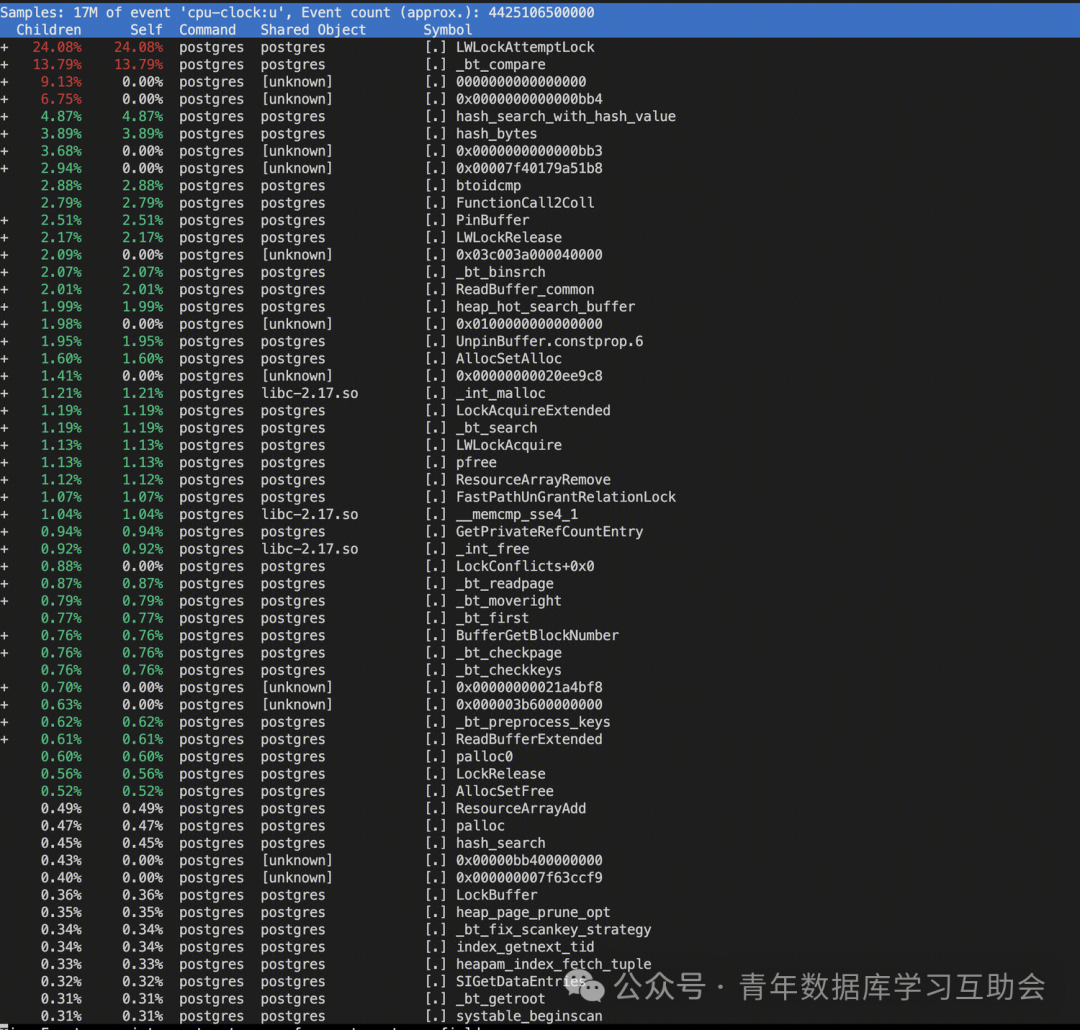The width and height of the screenshot is (1080, 1030).
Task: Select the _bt_readpage symbol
Action: coord(505,584)
